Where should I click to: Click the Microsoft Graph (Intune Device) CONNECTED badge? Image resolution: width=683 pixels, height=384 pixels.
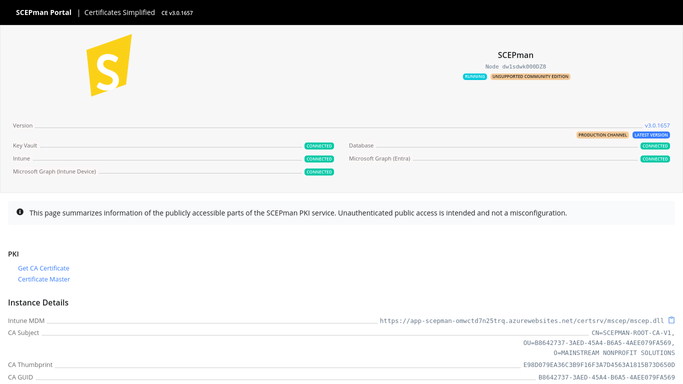point(319,172)
